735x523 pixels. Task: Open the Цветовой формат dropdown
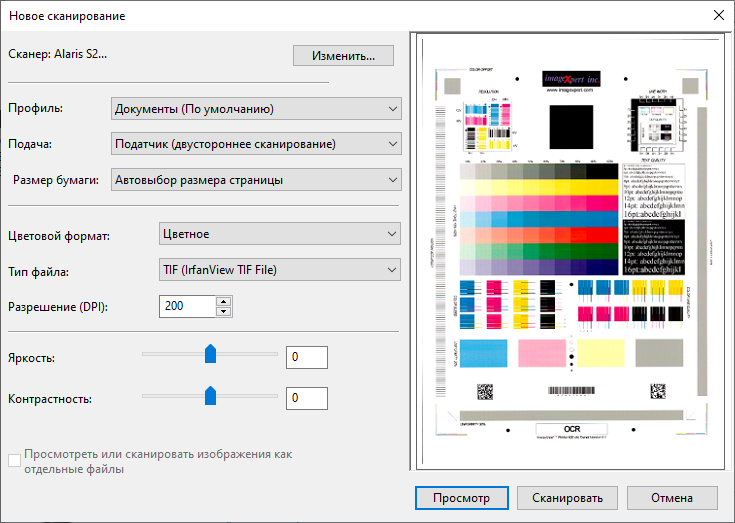(x=280, y=234)
